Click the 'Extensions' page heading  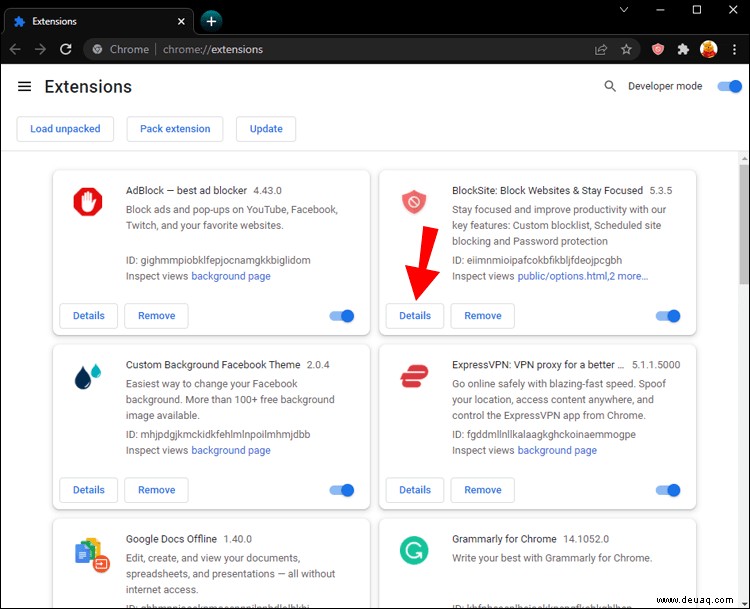[x=88, y=87]
